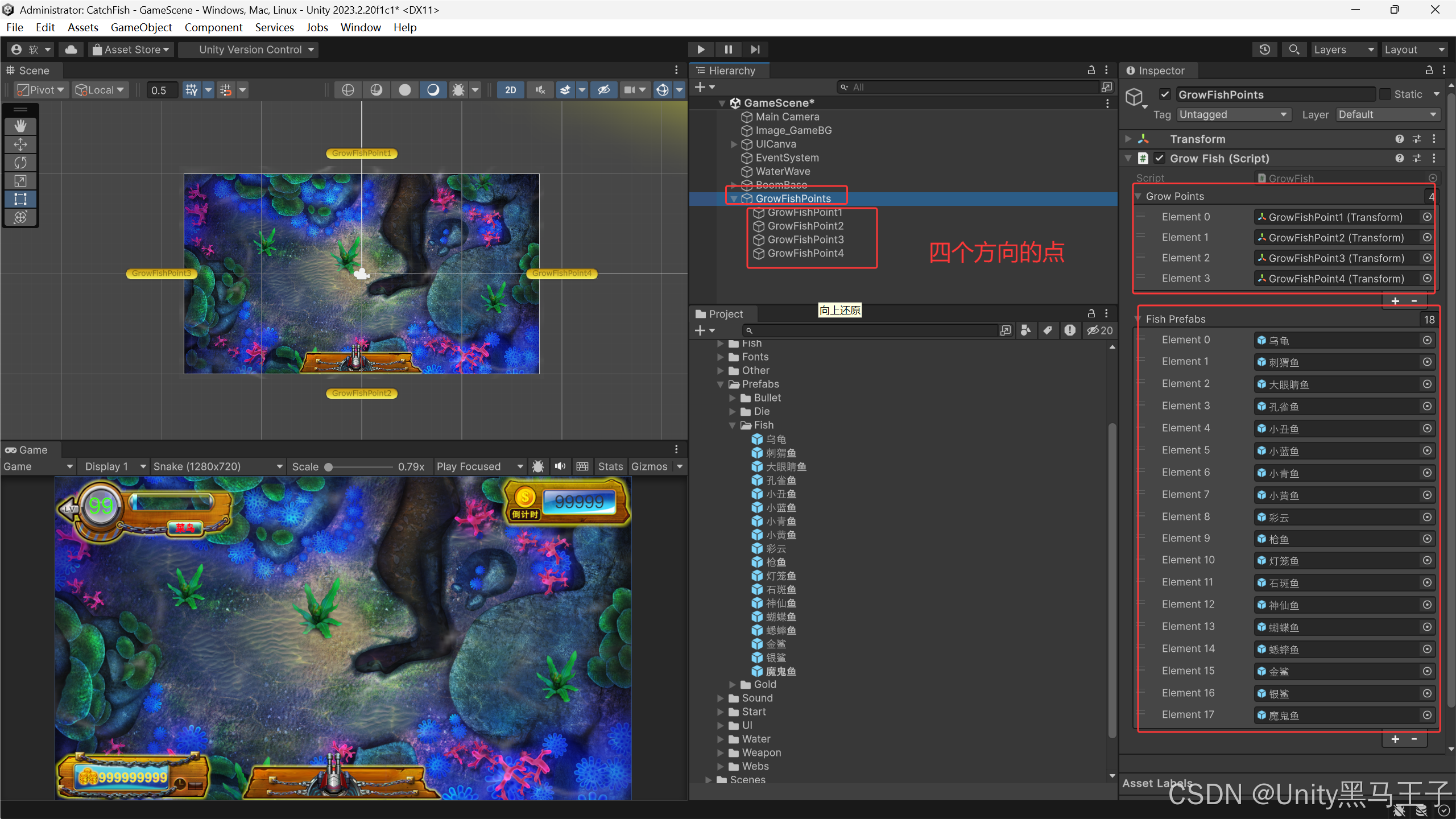Screen dimensions: 1456x819
Task: Open the Undo History icon
Action: pos(1264,49)
